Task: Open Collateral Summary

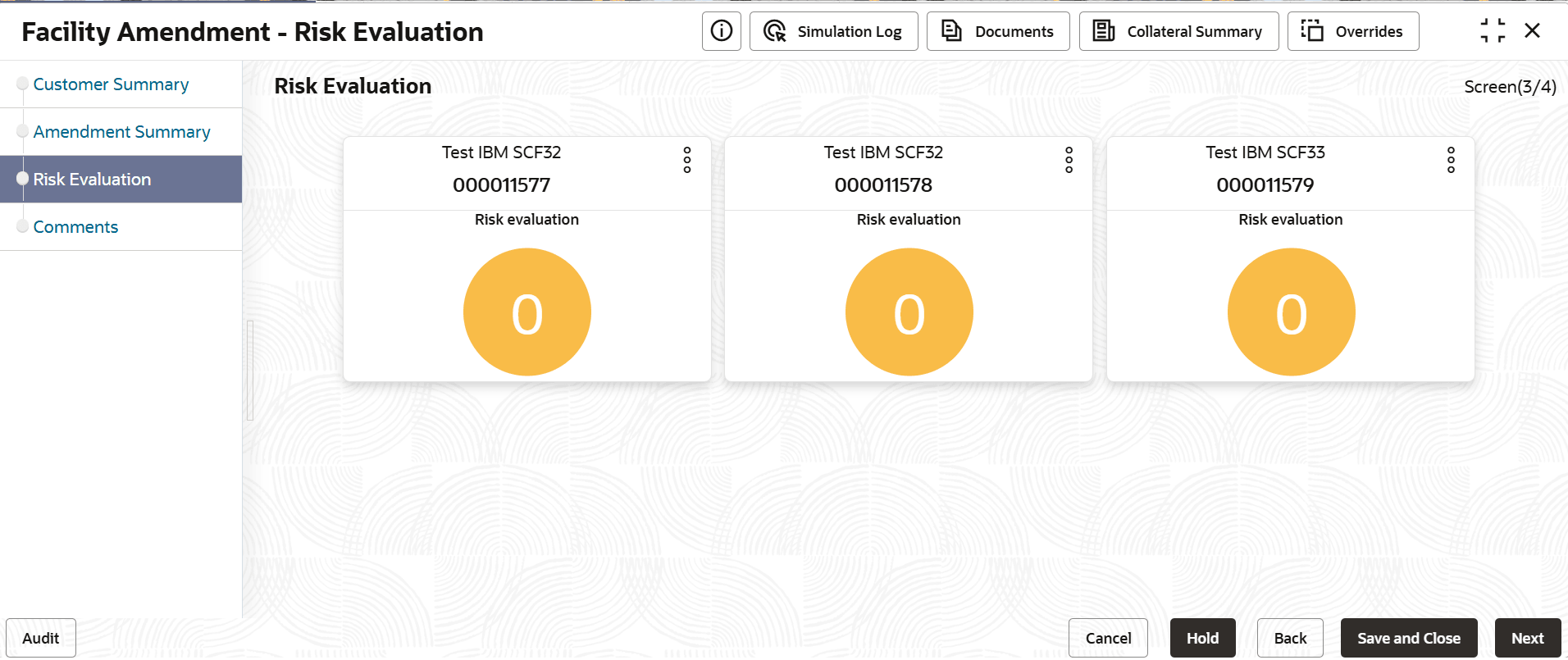Action: [1178, 31]
